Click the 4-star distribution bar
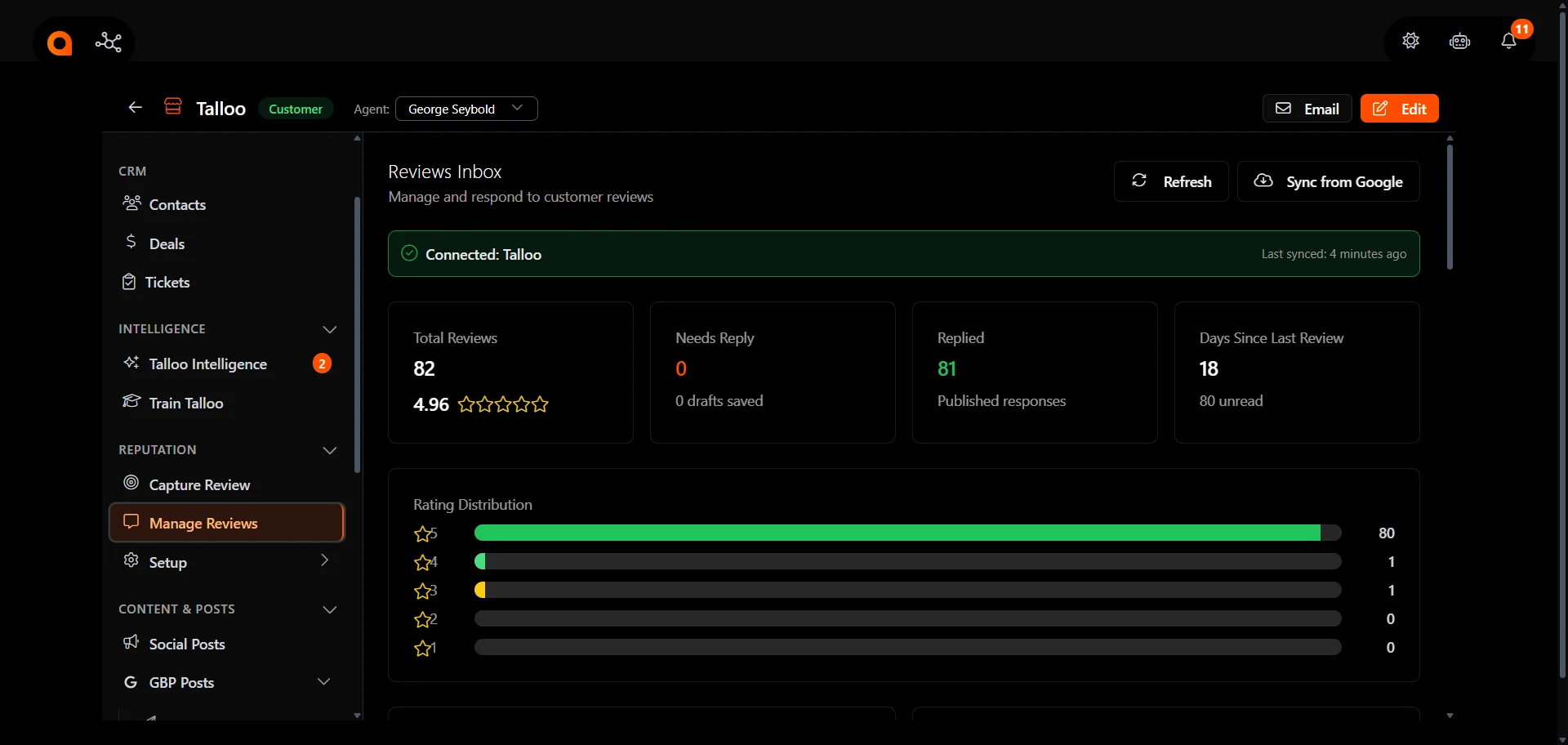Screen dimensions: 1568x745 pyautogui.click(x=907, y=561)
